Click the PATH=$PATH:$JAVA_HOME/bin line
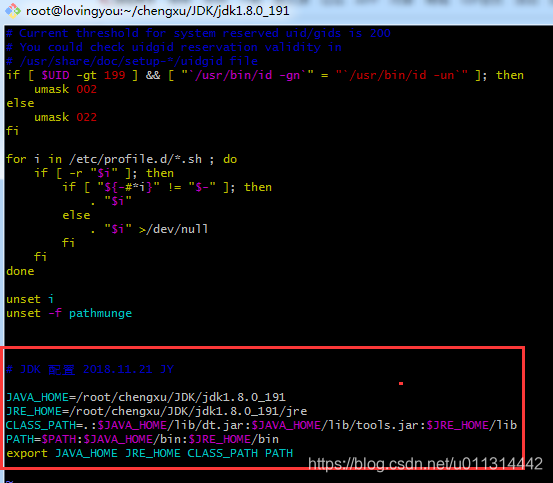The image size is (553, 483). click(142, 439)
